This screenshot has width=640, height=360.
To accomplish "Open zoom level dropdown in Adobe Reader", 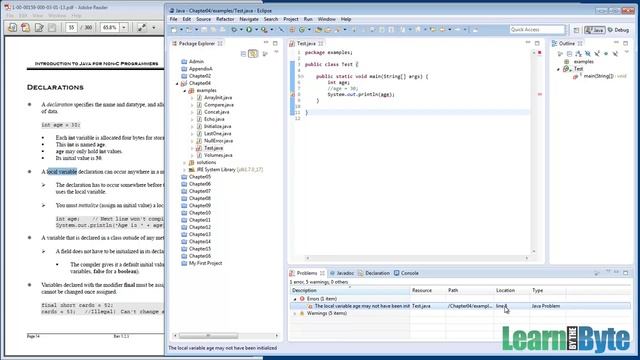I will 124,27.
